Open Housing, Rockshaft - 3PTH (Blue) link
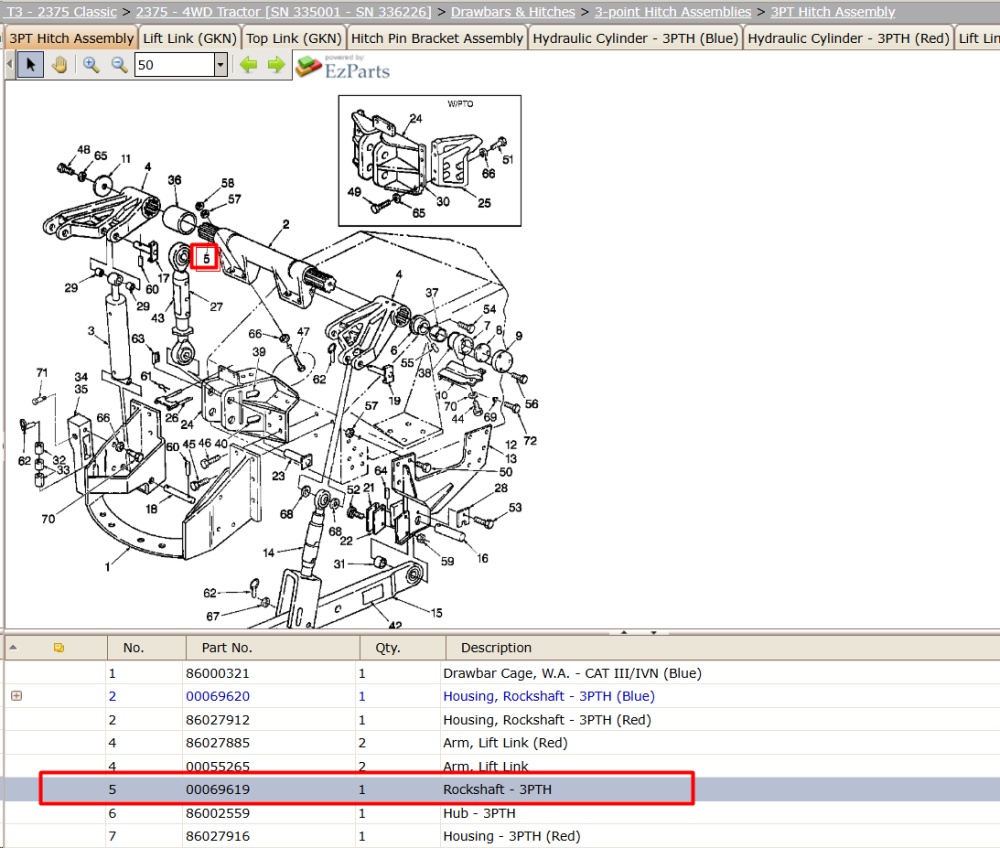The image size is (1000, 848). click(x=548, y=696)
